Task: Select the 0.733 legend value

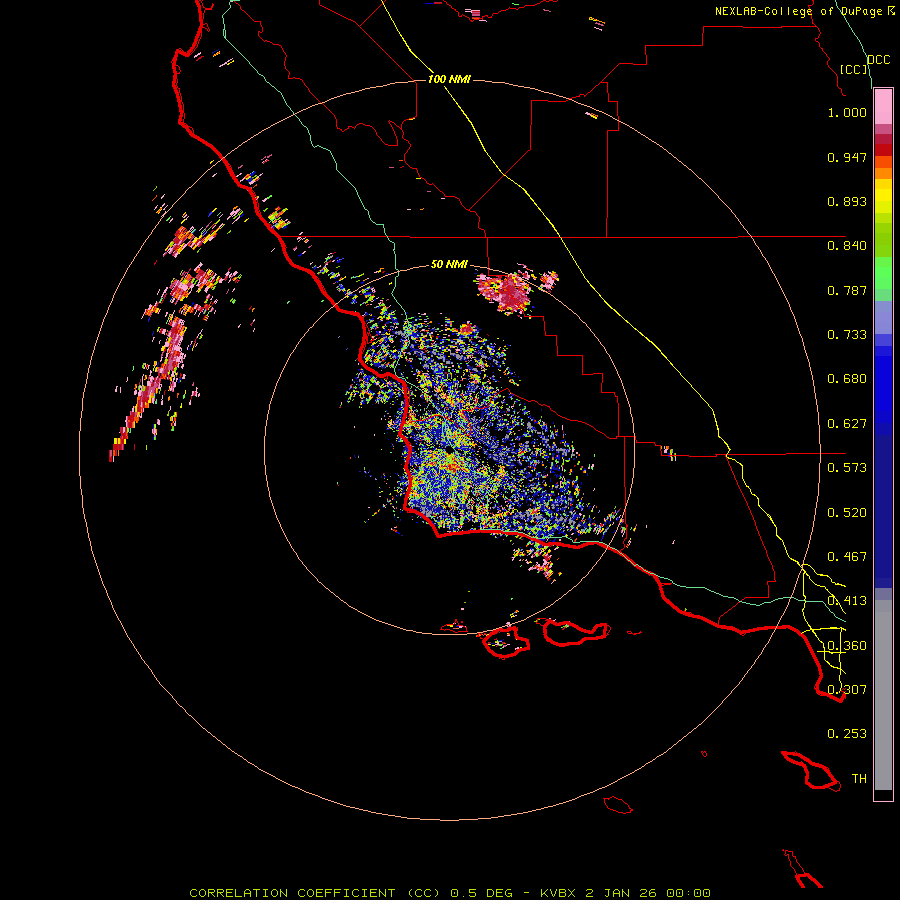Action: 847,335
